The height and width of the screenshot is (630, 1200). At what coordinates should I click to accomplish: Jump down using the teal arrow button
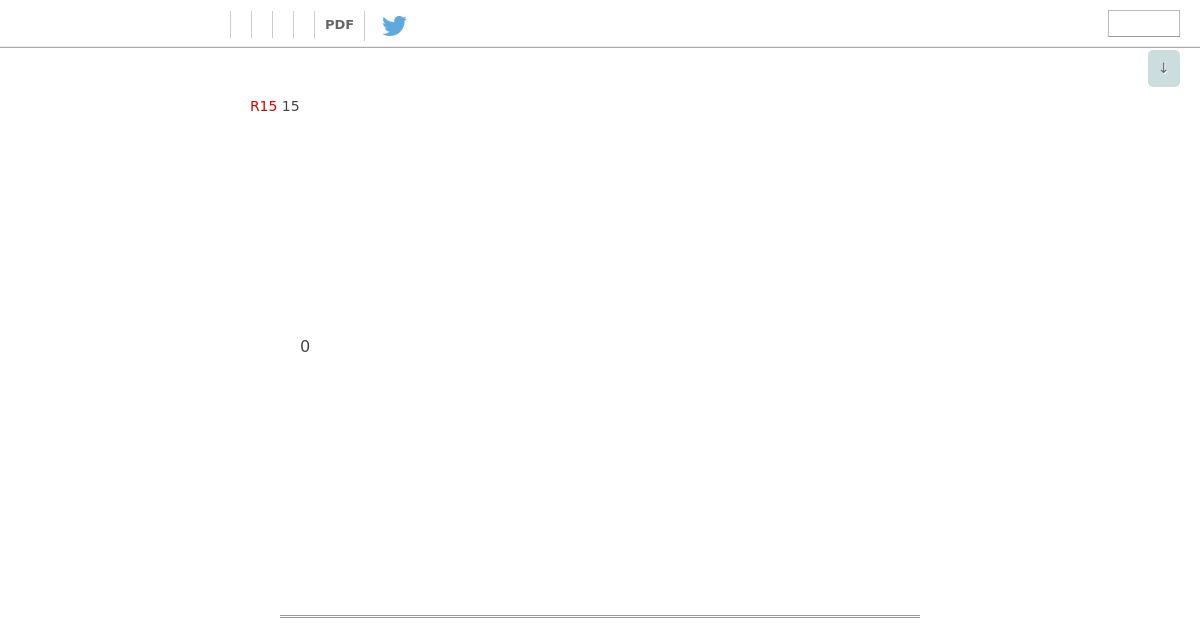click(1164, 68)
